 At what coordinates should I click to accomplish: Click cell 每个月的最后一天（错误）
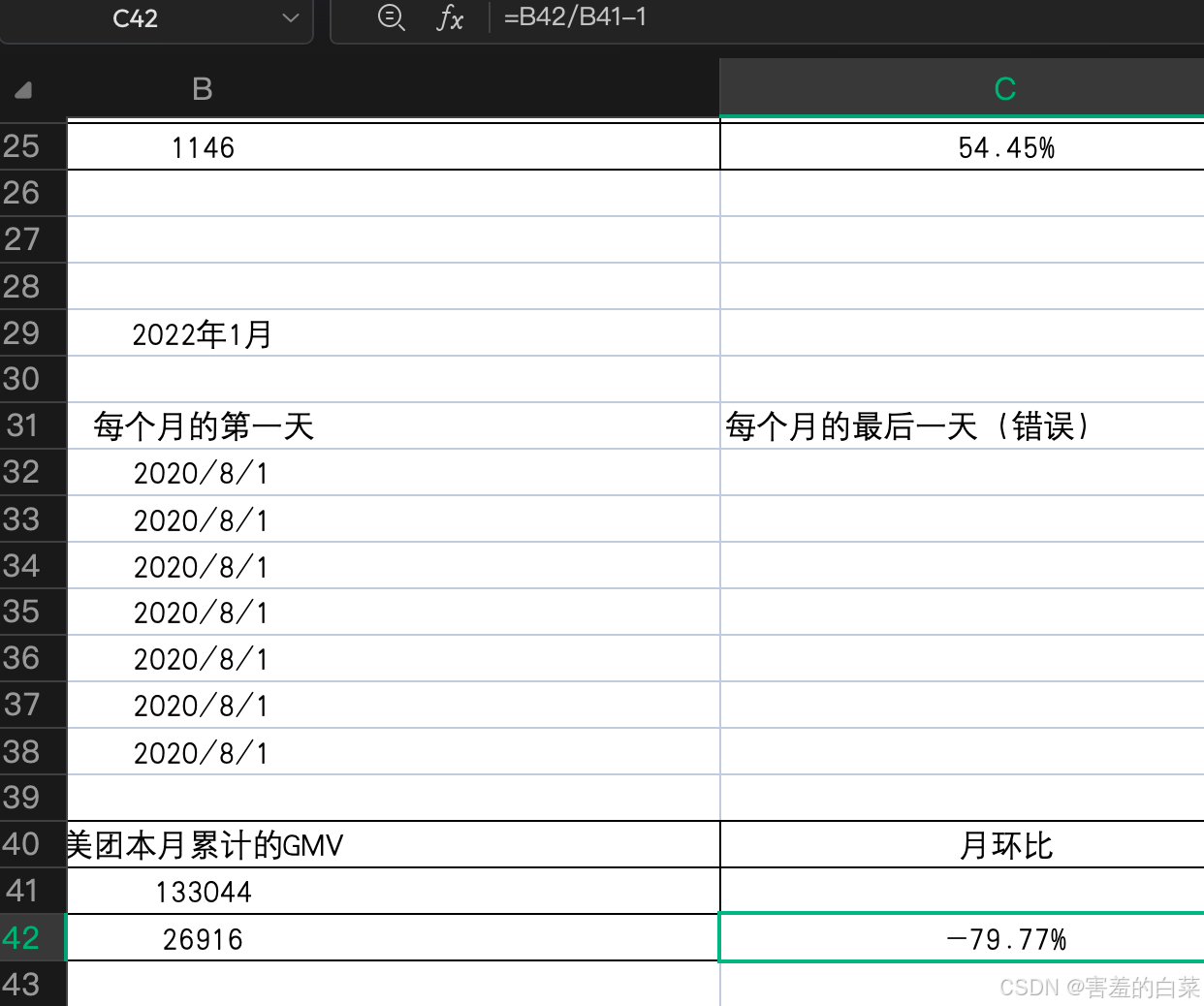[962, 425]
